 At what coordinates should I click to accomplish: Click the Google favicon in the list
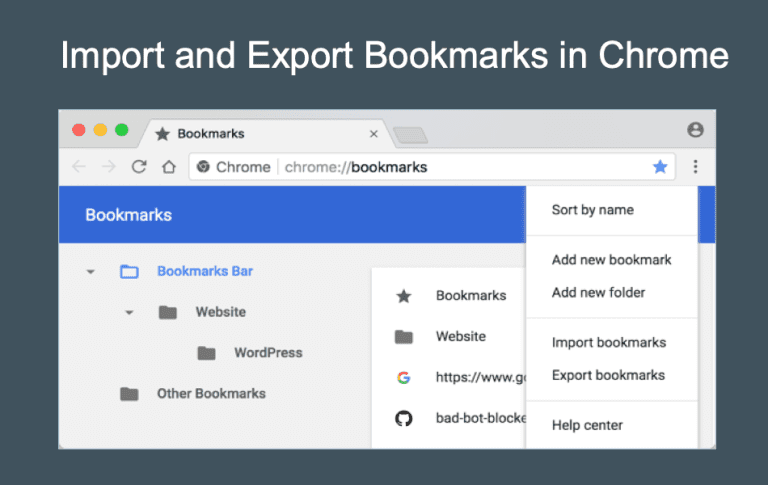(x=404, y=377)
